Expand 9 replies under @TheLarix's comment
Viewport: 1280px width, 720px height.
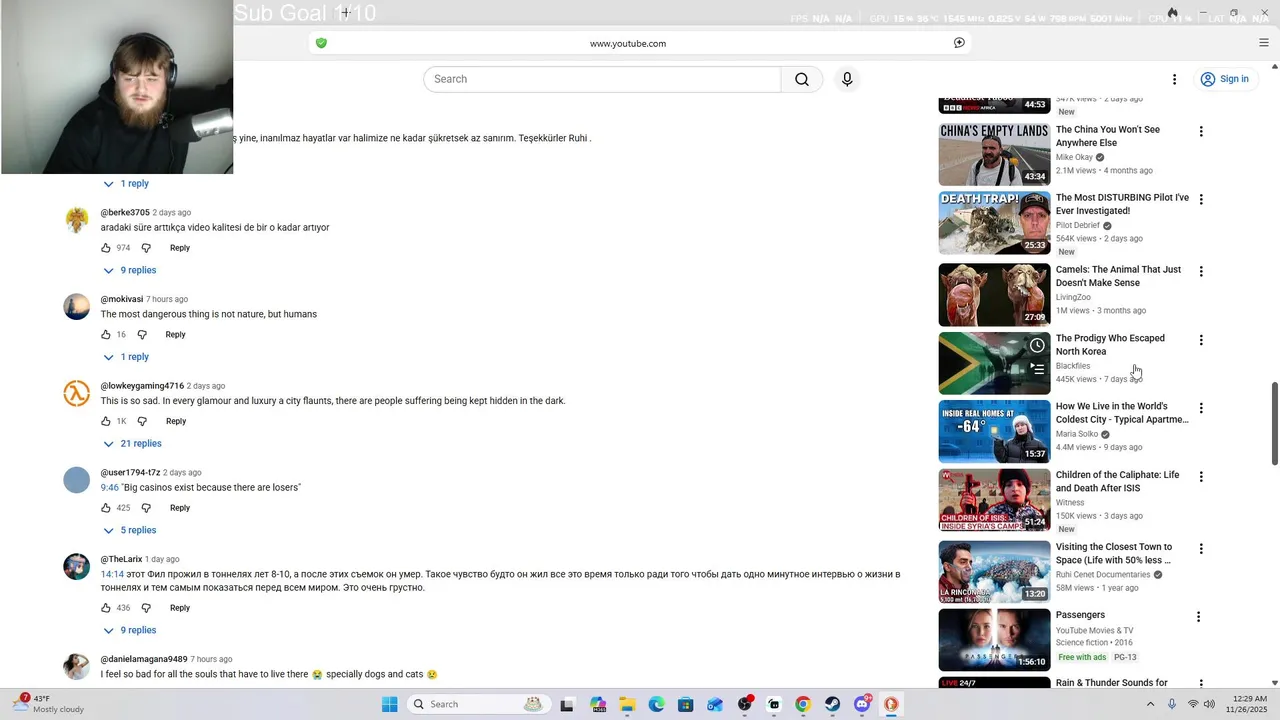[130, 630]
